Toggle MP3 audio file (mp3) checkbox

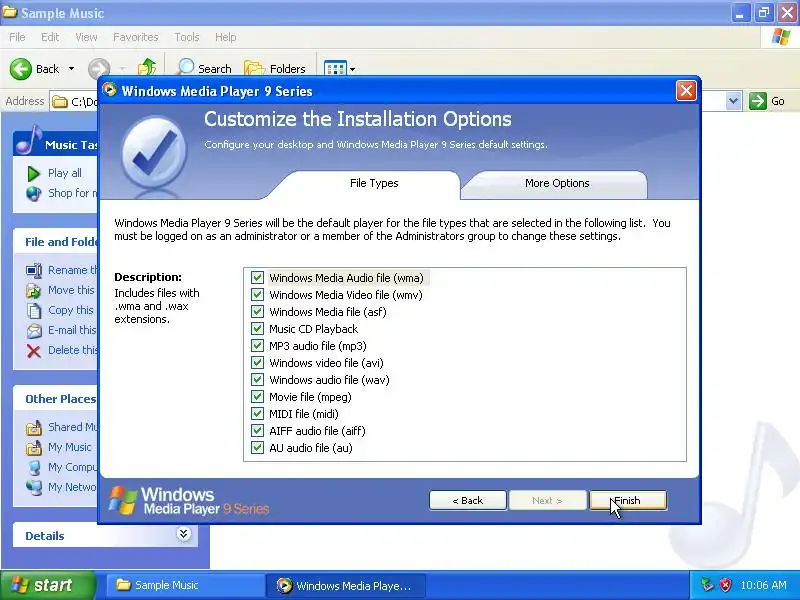tap(257, 346)
